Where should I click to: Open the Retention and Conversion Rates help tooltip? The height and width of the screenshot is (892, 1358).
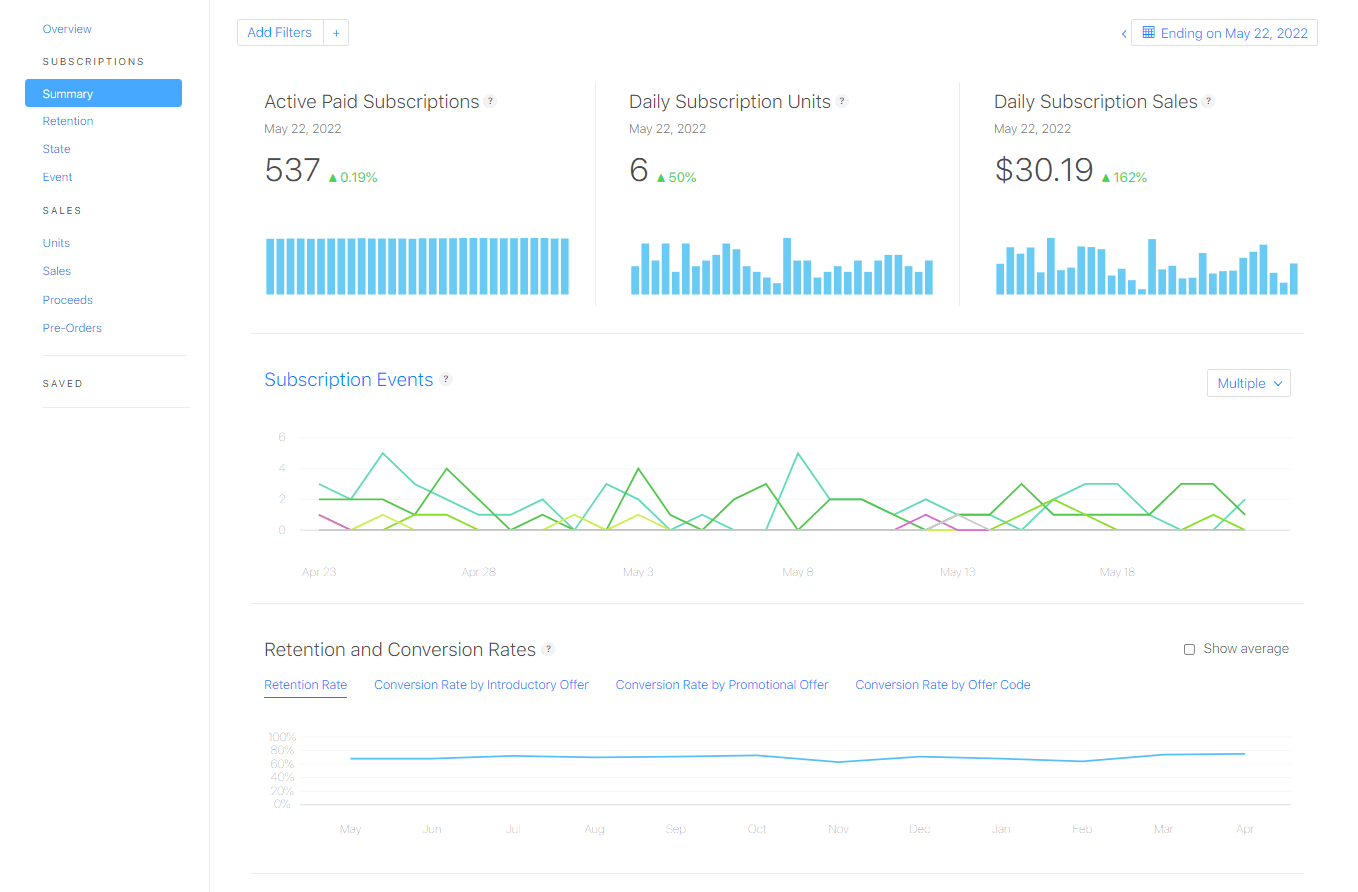[x=548, y=649]
